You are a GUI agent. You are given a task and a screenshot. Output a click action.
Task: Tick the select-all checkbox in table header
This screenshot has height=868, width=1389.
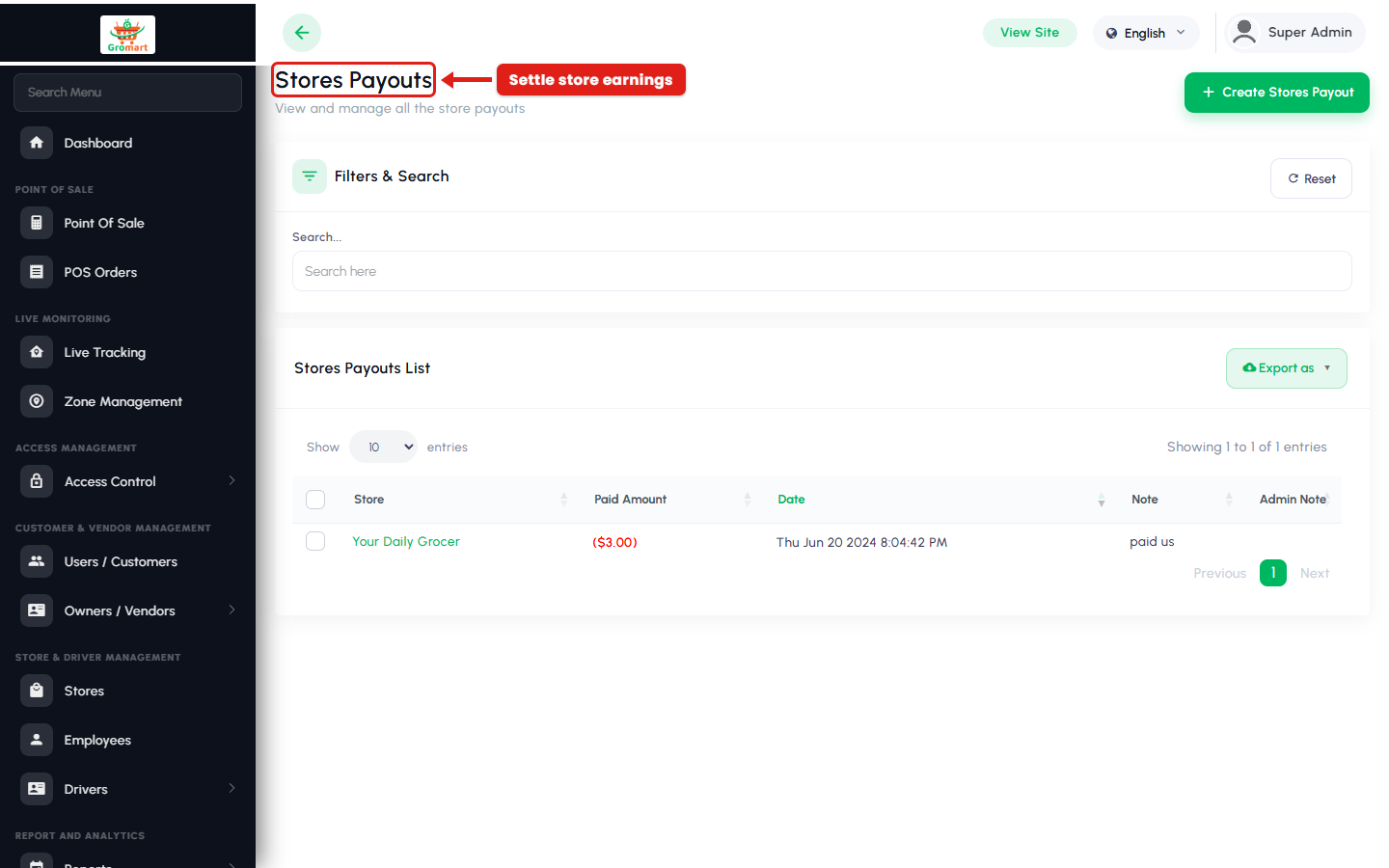click(315, 500)
